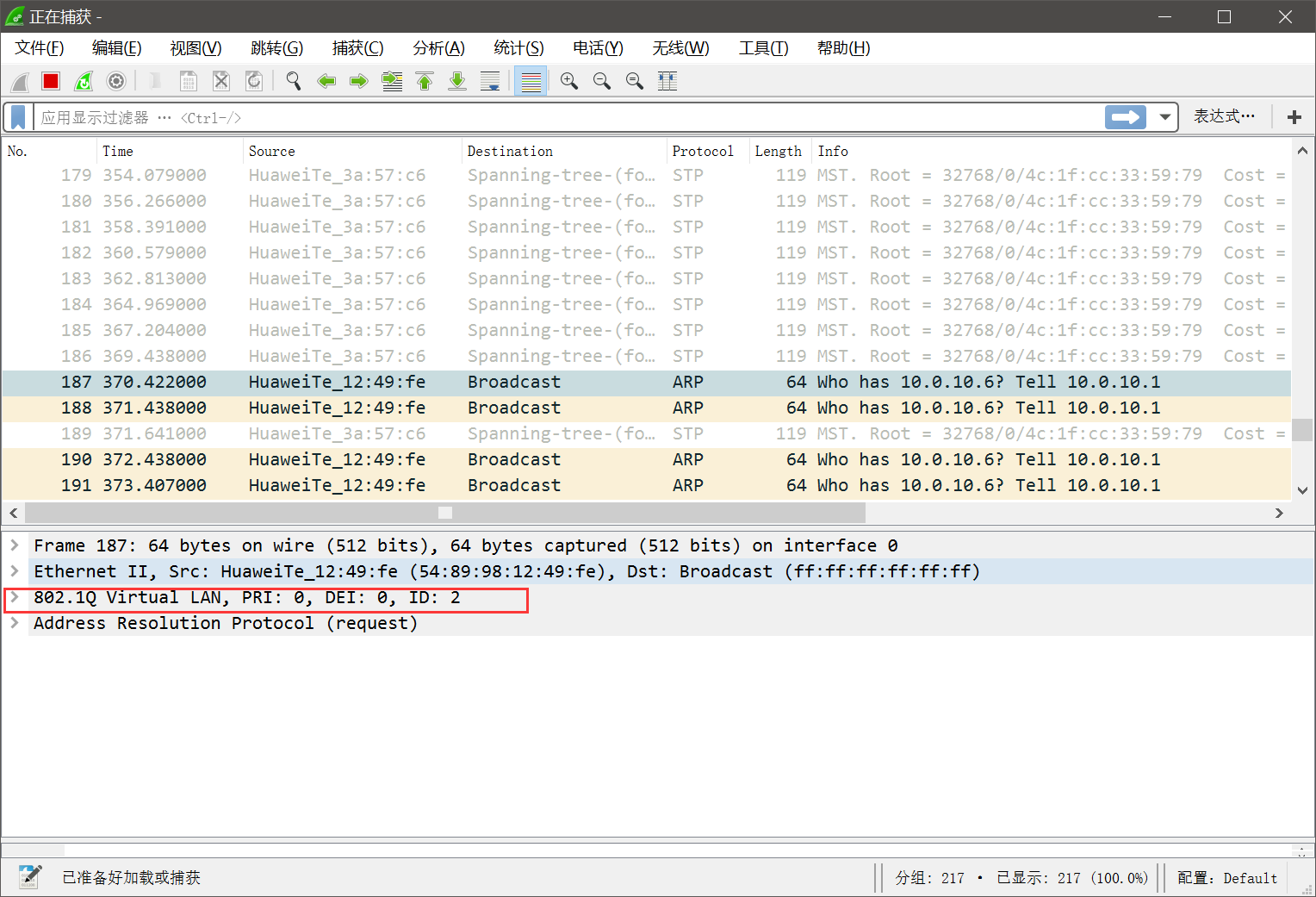Select STP packet number 183
1316x897 pixels.
point(646,278)
